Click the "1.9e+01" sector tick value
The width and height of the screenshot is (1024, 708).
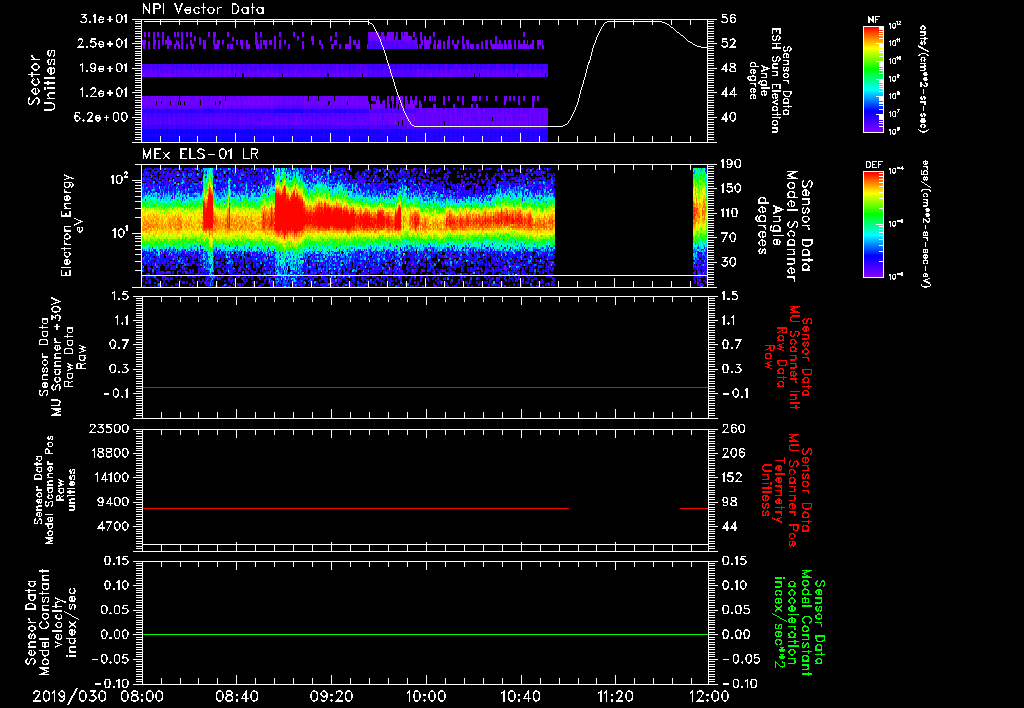[x=104, y=68]
